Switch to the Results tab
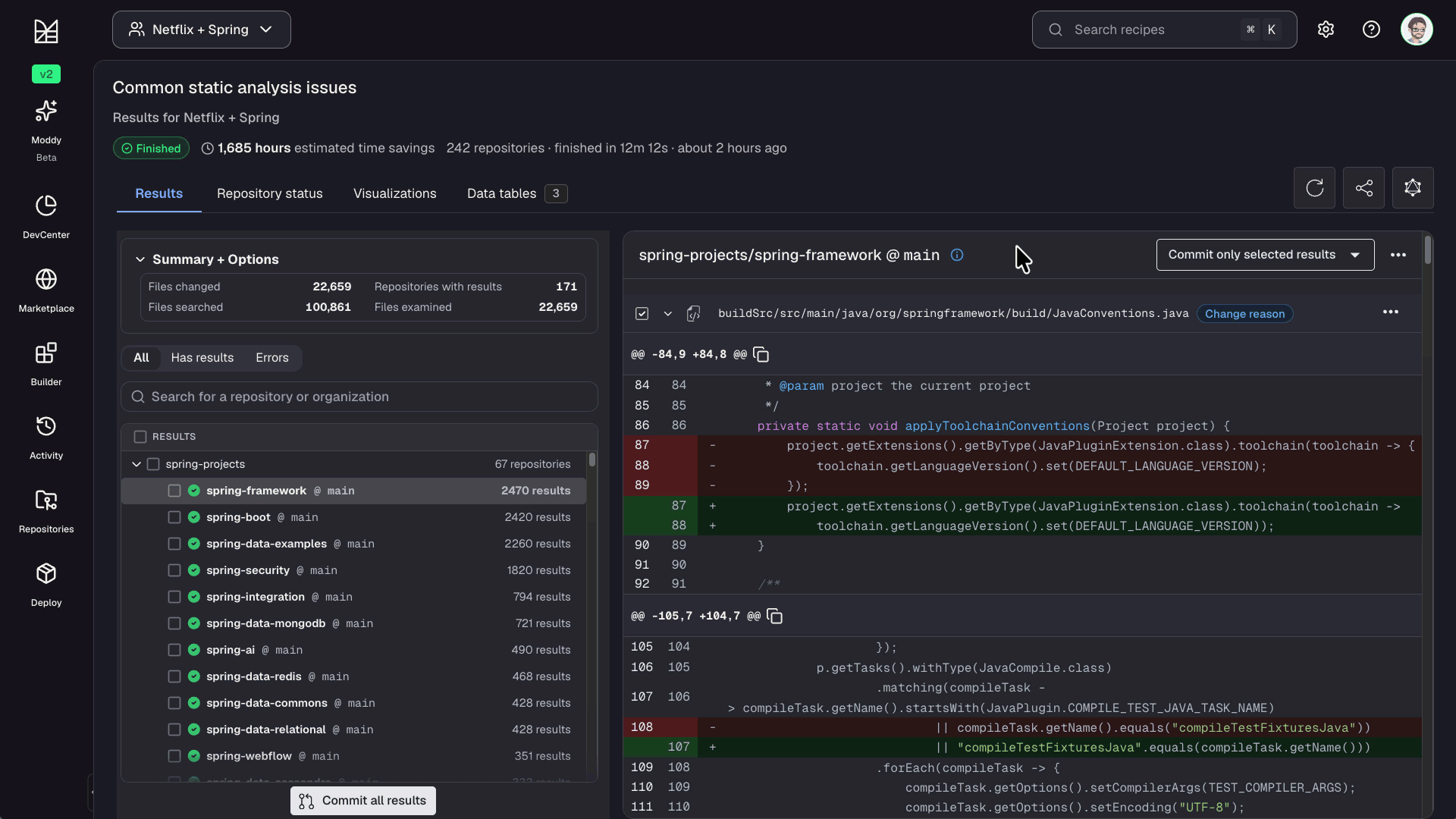The image size is (1456, 819). click(x=159, y=193)
